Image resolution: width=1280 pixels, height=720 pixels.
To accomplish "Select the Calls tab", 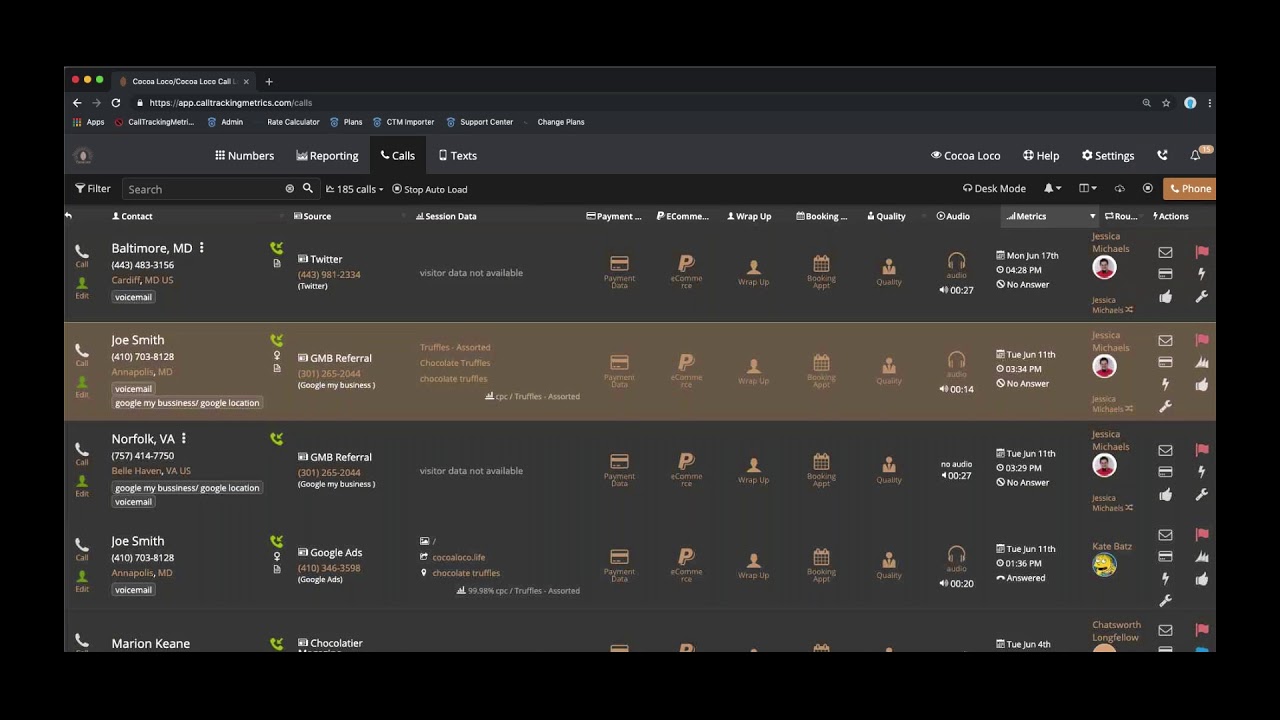I will (398, 155).
